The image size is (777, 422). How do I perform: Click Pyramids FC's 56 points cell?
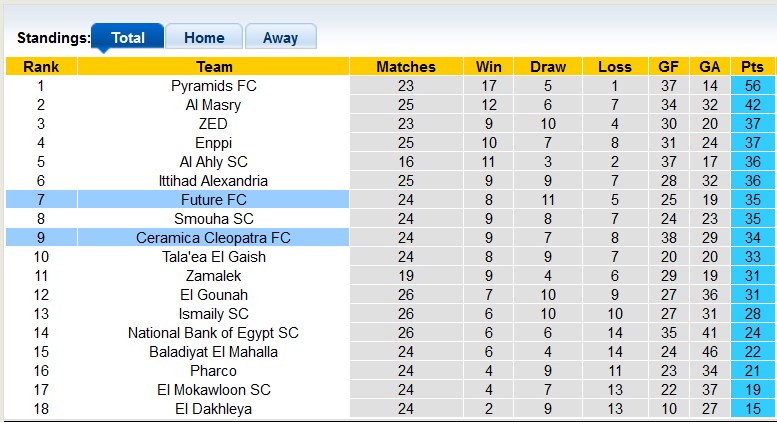pyautogui.click(x=752, y=86)
